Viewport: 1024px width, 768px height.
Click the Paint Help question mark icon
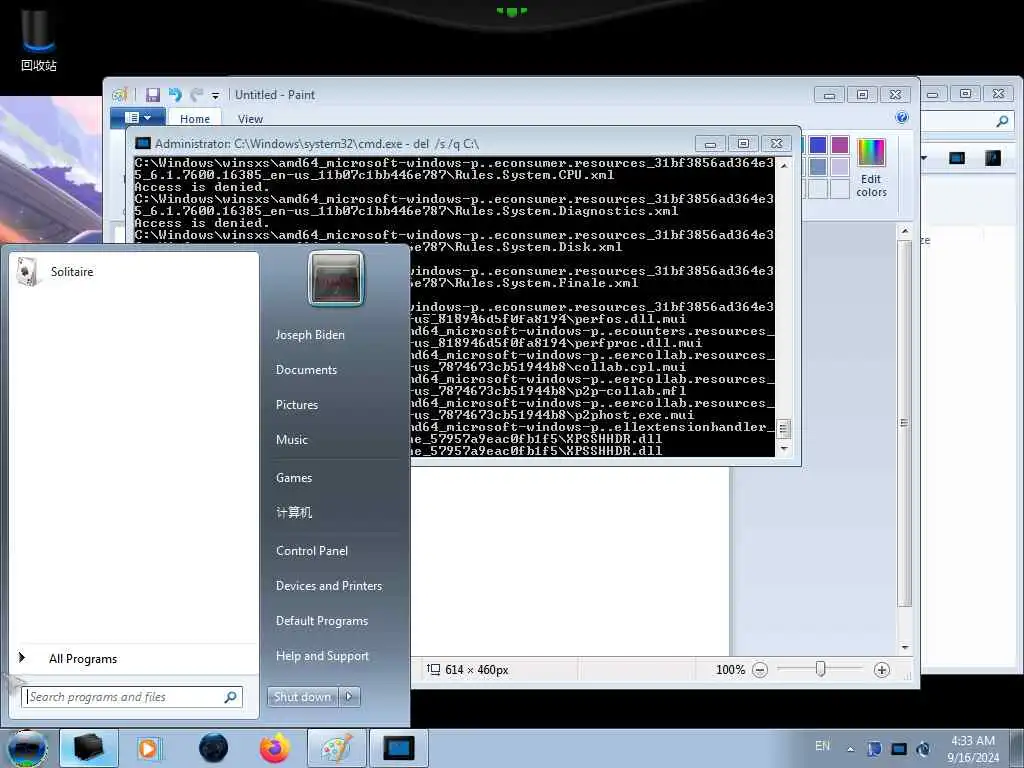pyautogui.click(x=902, y=118)
